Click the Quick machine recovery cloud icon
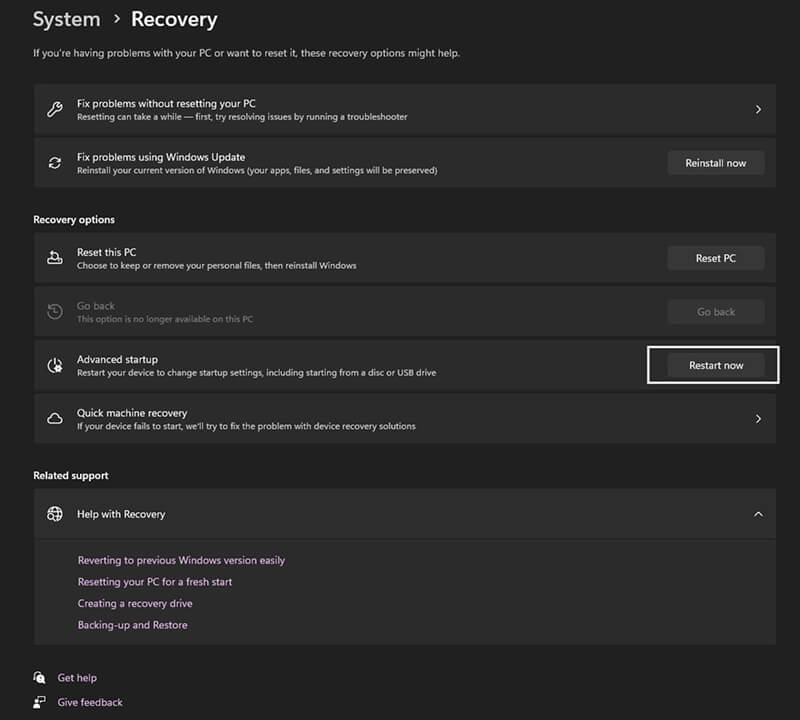 point(55,418)
